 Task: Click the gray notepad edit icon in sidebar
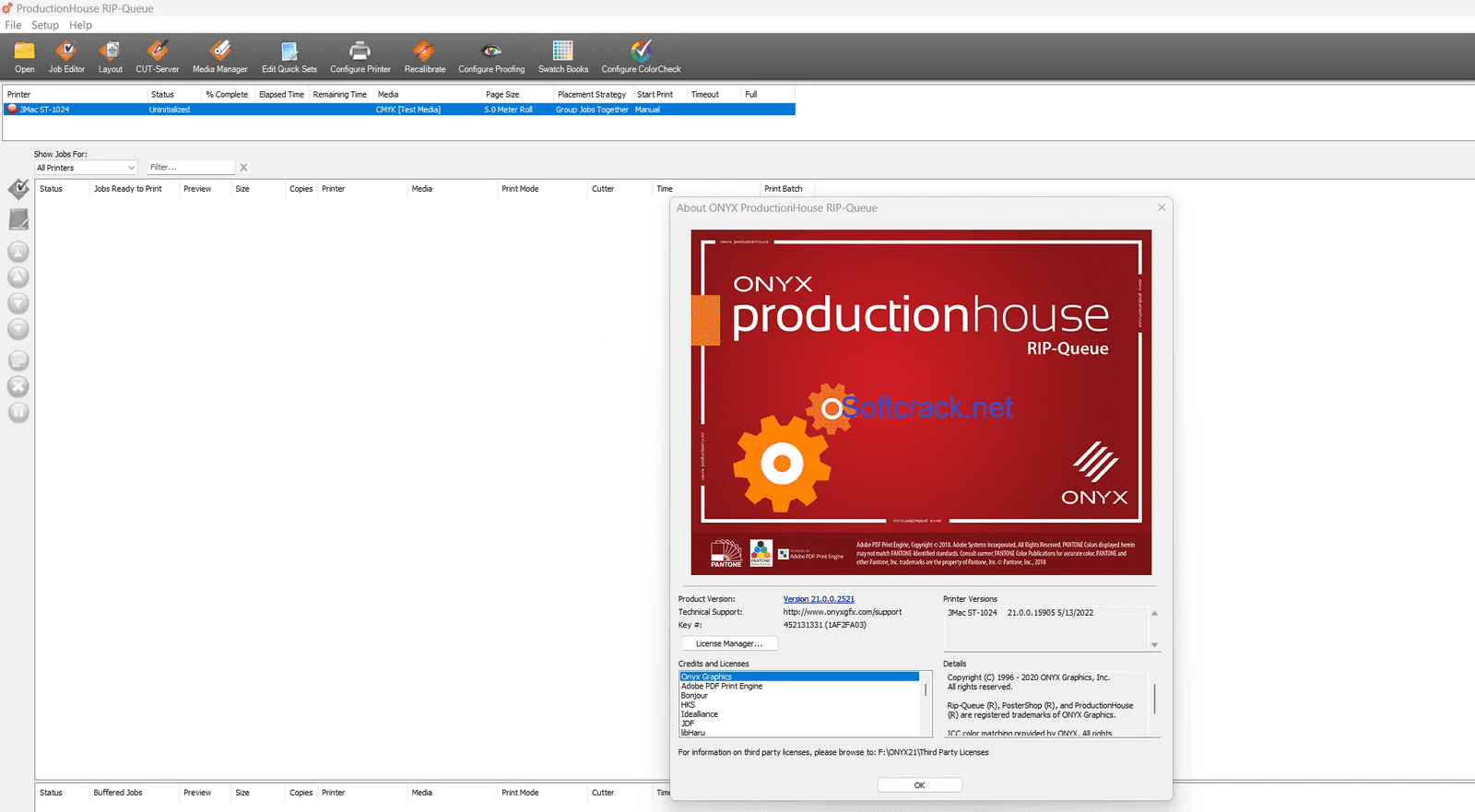(18, 219)
